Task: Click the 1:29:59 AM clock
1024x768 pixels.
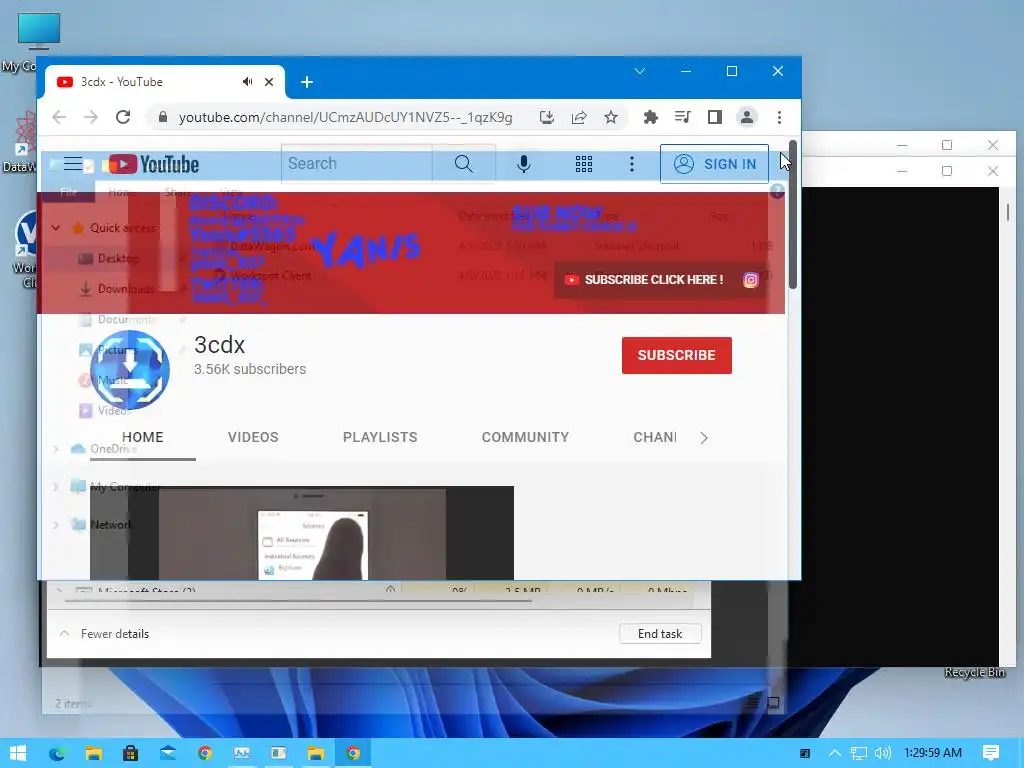Action: 933,753
